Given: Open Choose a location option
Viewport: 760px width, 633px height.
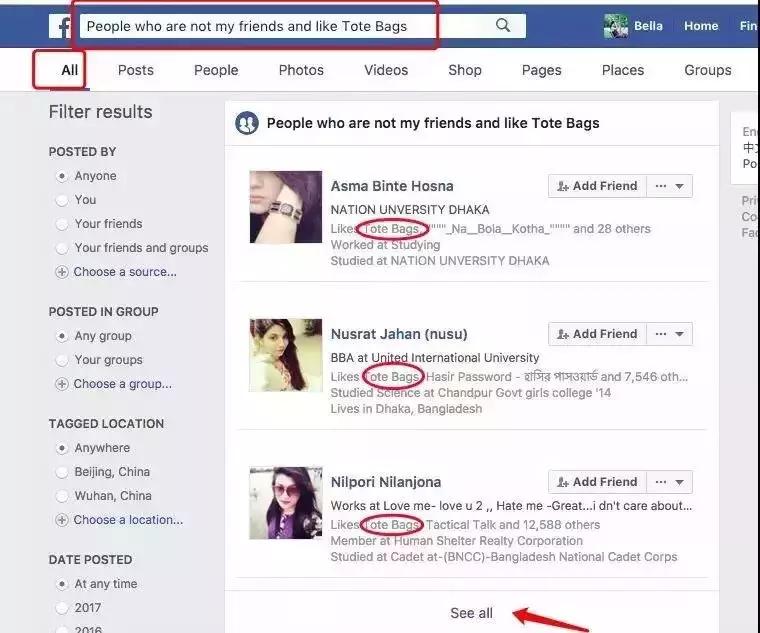Looking at the screenshot, I should 128,520.
